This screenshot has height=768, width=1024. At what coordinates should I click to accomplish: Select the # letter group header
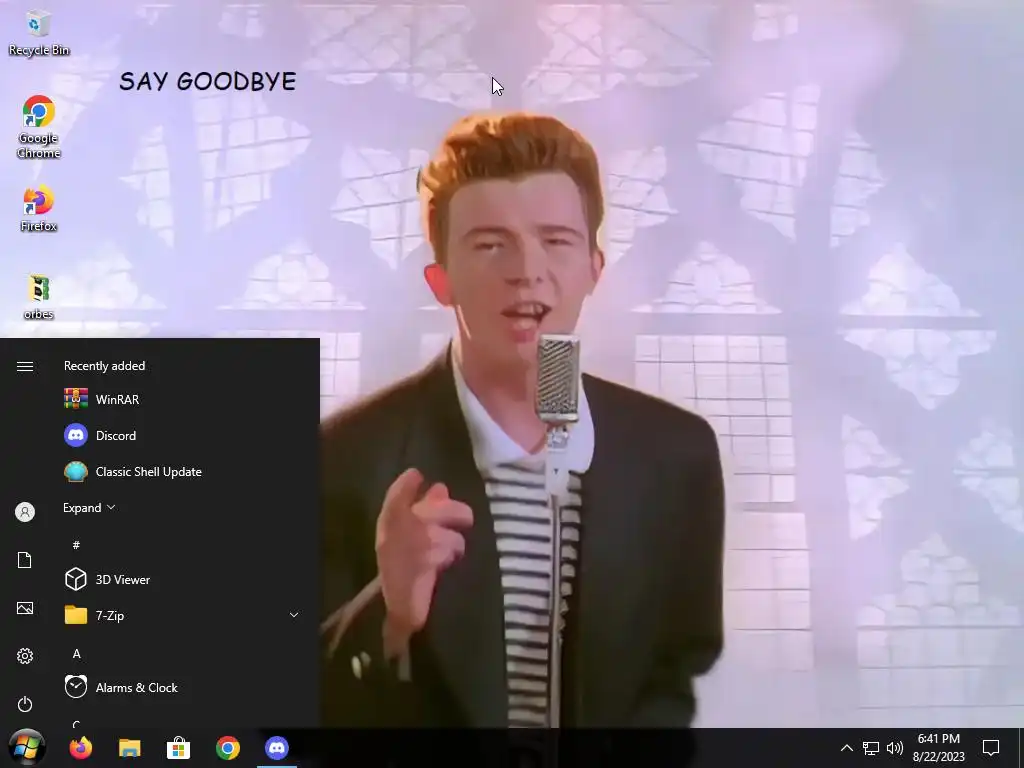76,545
